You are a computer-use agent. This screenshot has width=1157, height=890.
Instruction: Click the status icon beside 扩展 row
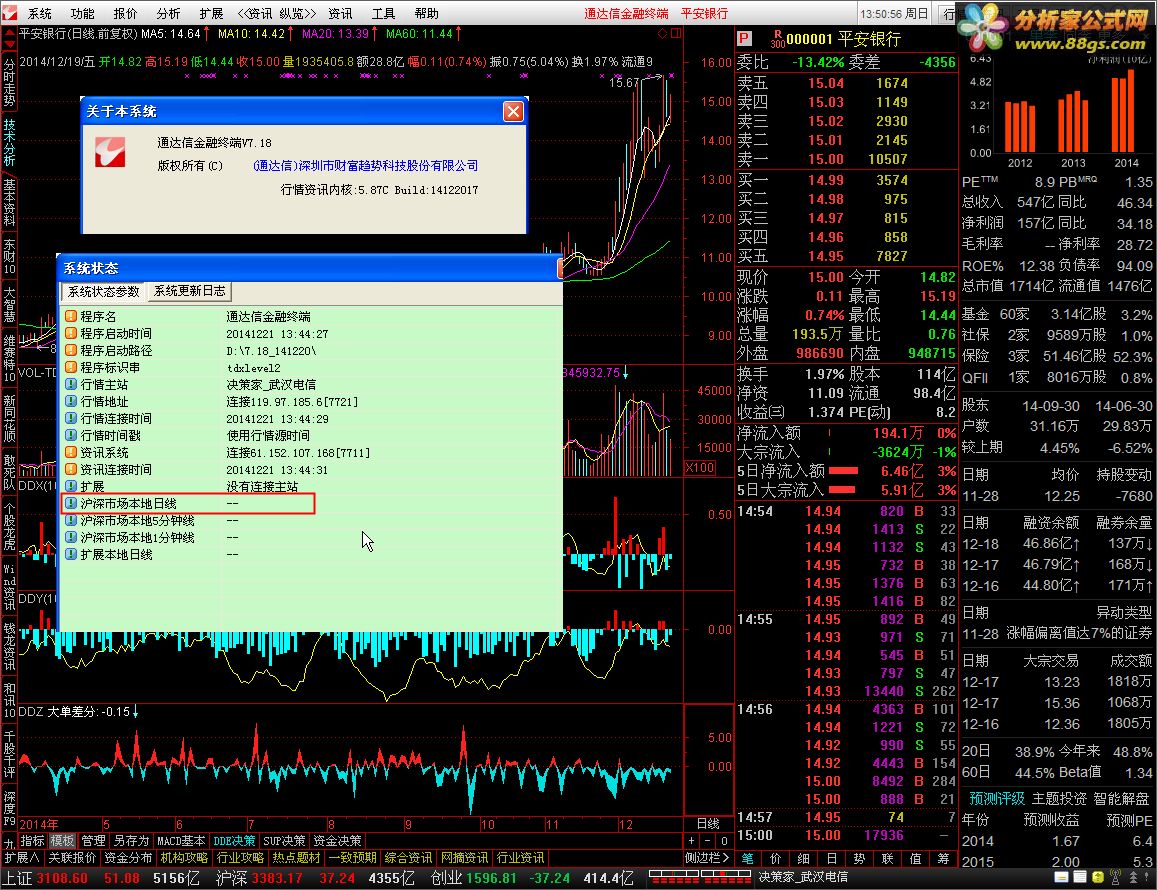pos(71,486)
